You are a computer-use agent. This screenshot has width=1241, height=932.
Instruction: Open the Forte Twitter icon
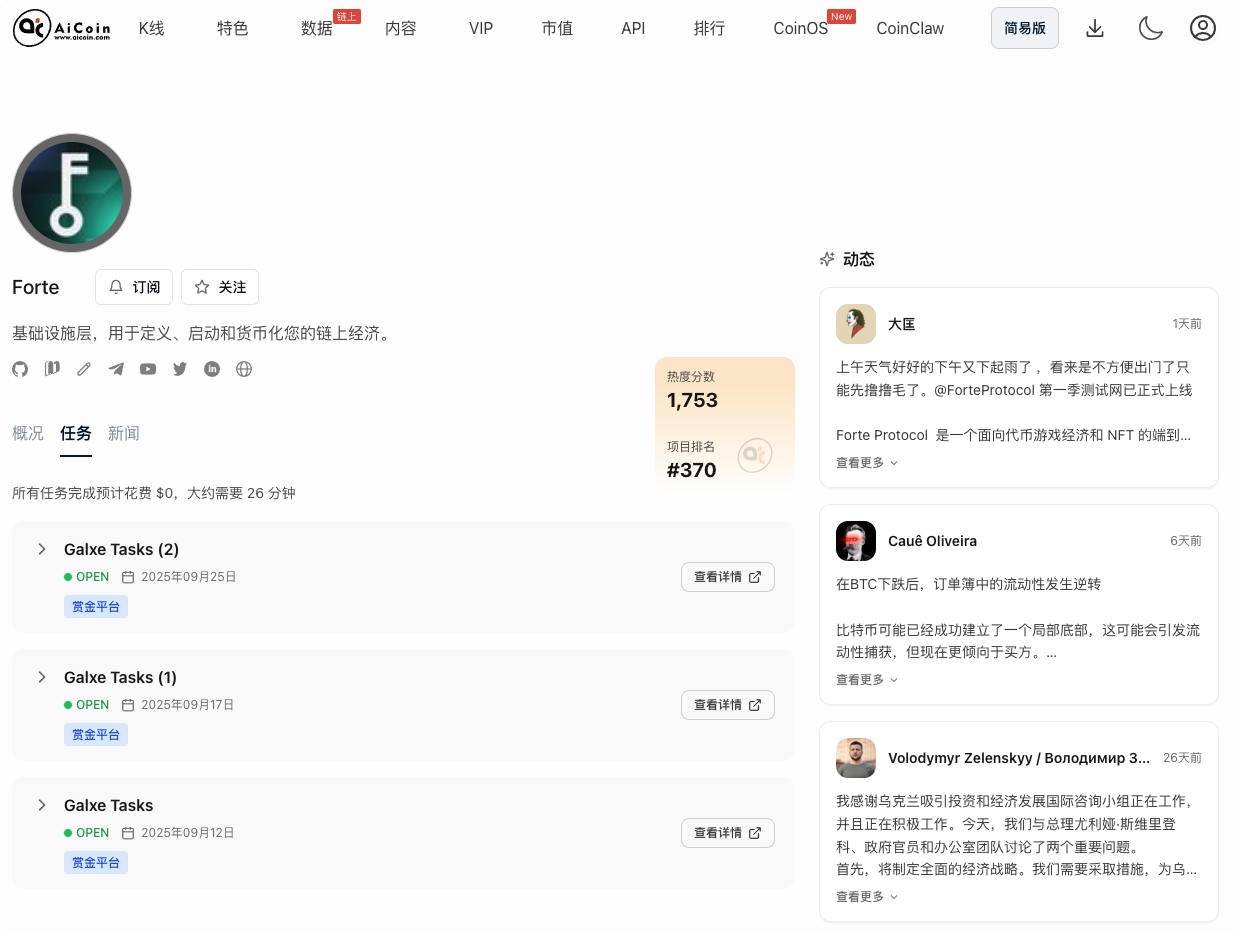(x=180, y=369)
